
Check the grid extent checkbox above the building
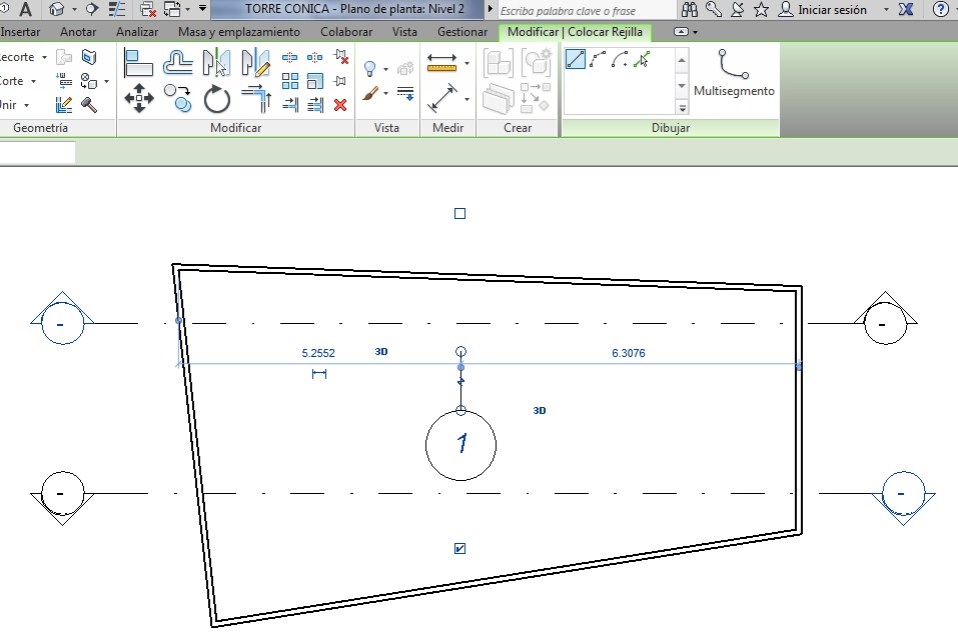coord(461,212)
